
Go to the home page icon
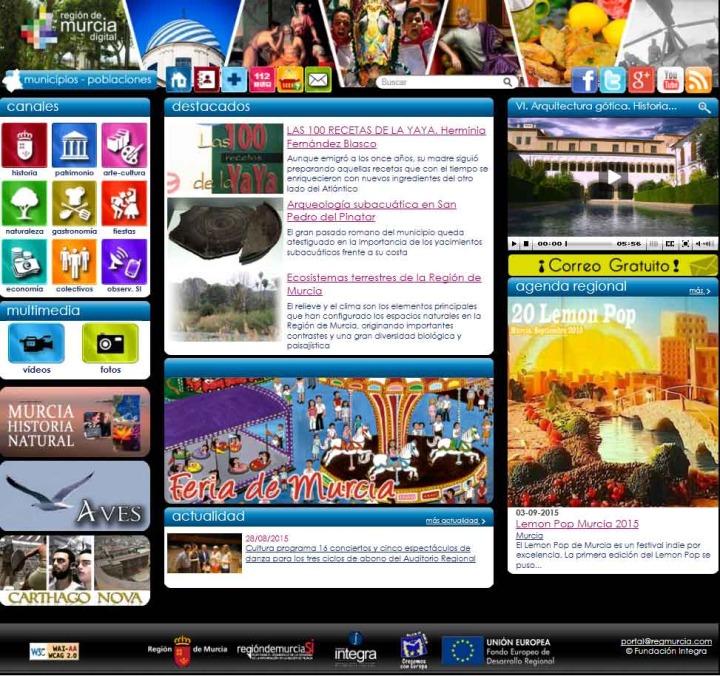178,80
